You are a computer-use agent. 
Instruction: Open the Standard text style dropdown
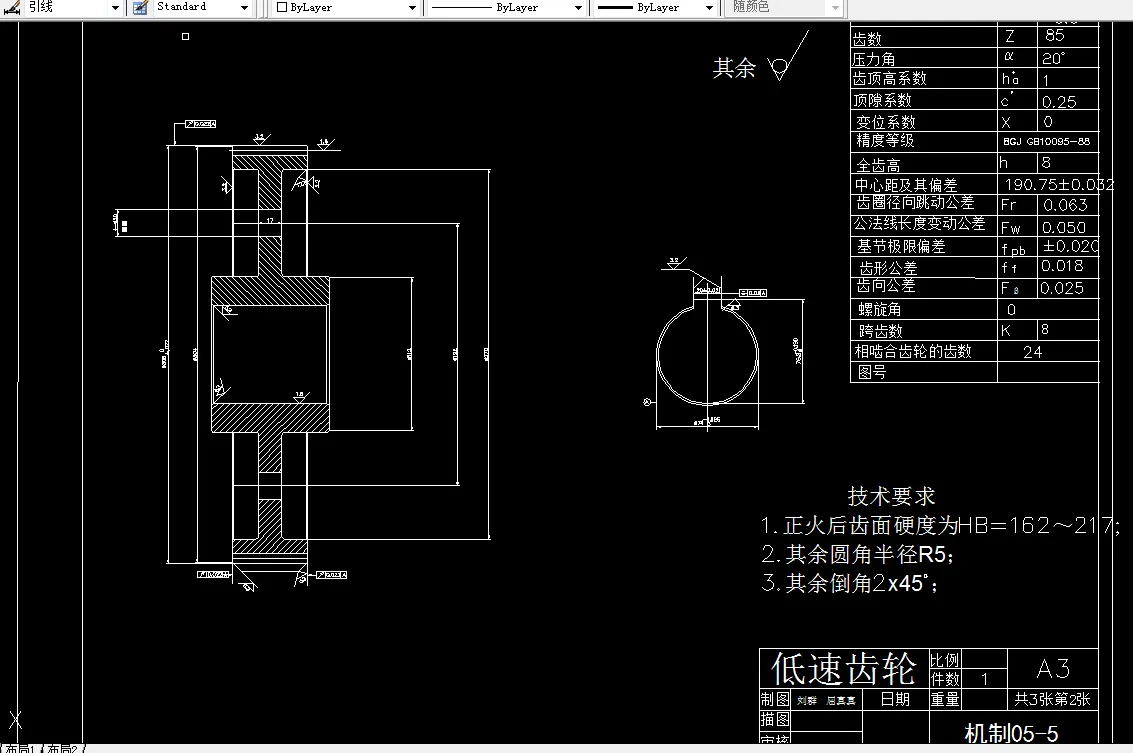[x=243, y=8]
